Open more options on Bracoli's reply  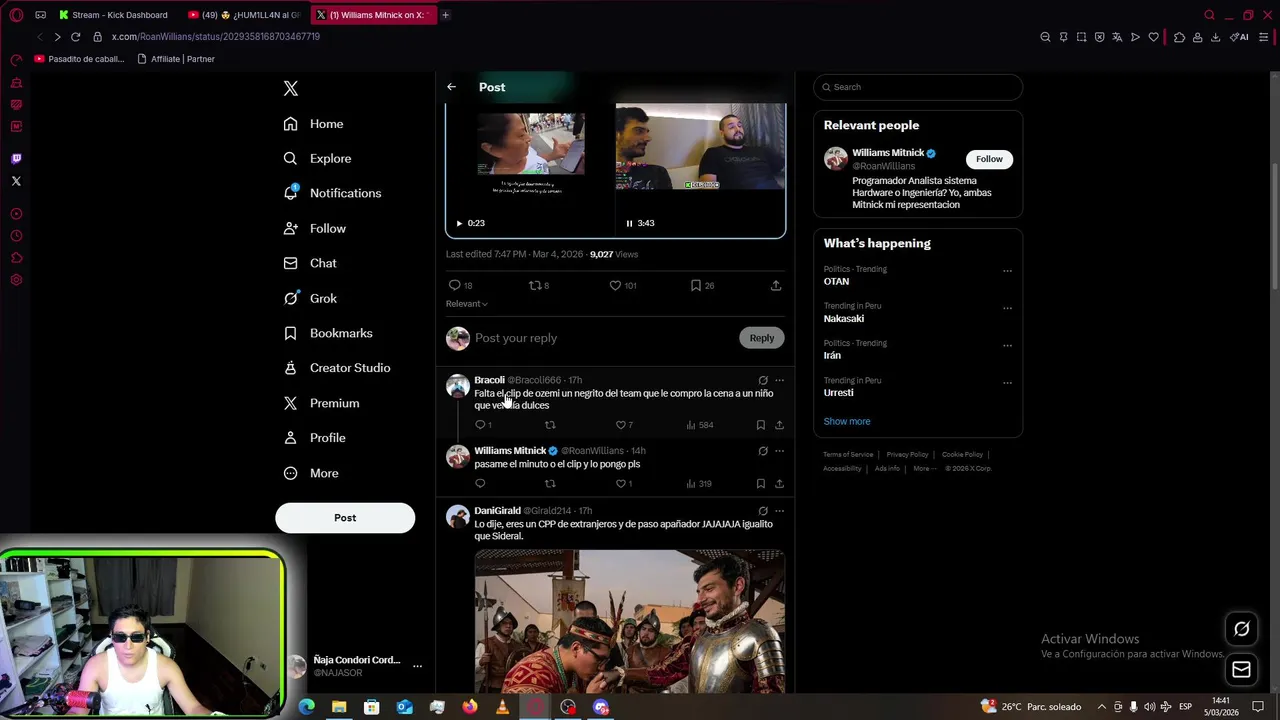780,380
